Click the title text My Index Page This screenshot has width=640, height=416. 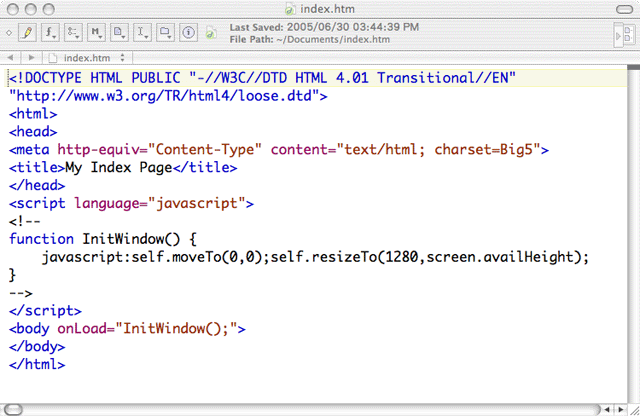119,167
